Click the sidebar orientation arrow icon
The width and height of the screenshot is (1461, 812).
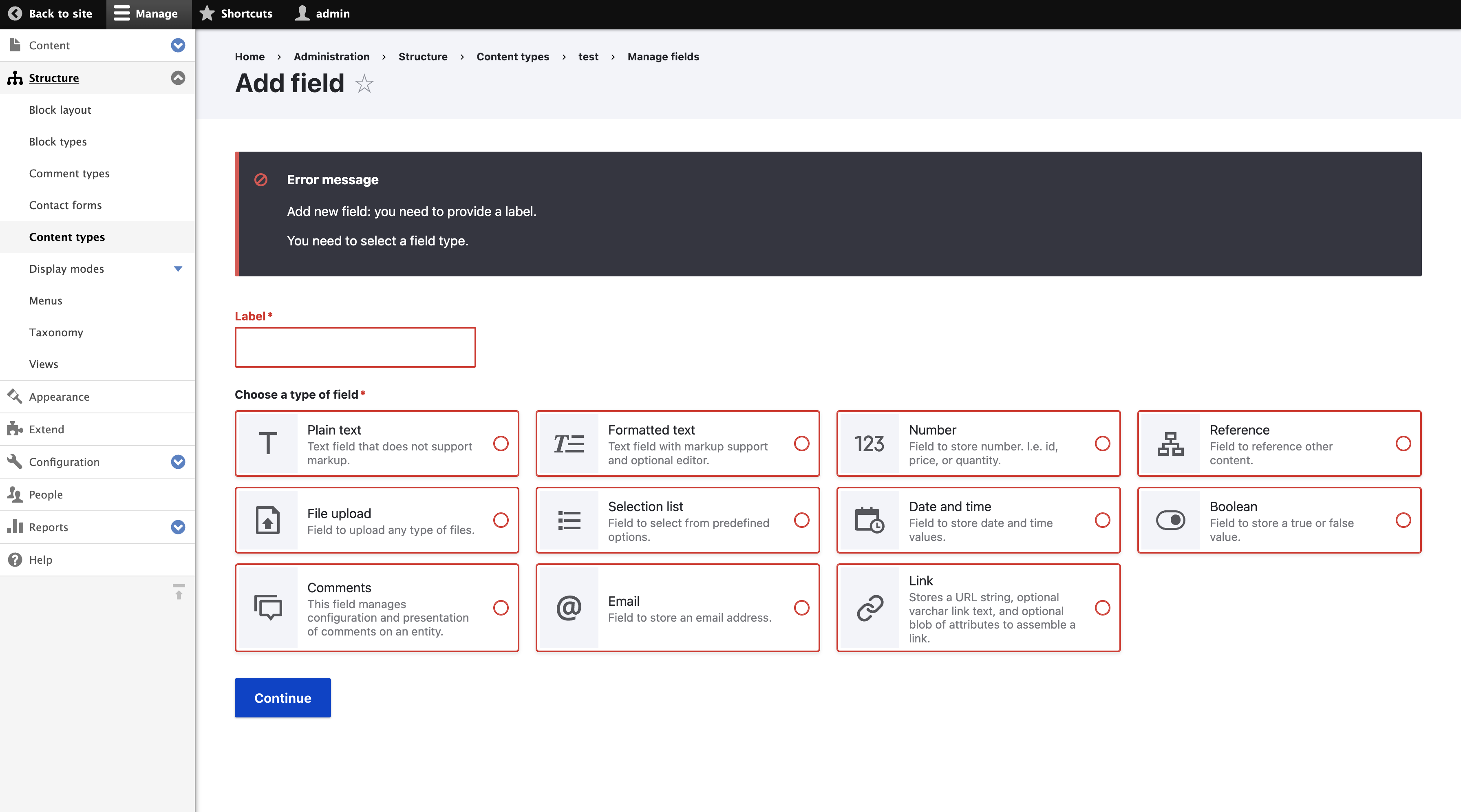point(179,591)
